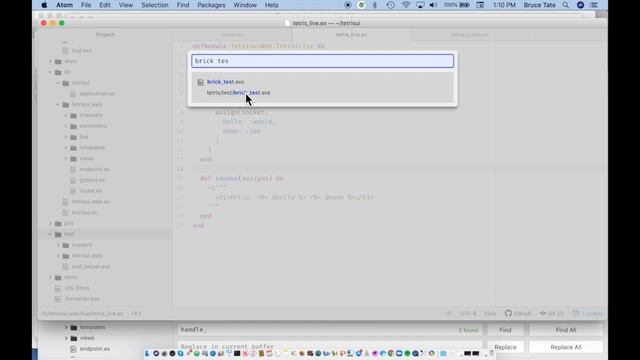
Task: Open router.ex in the tree
Action: click(x=91, y=191)
